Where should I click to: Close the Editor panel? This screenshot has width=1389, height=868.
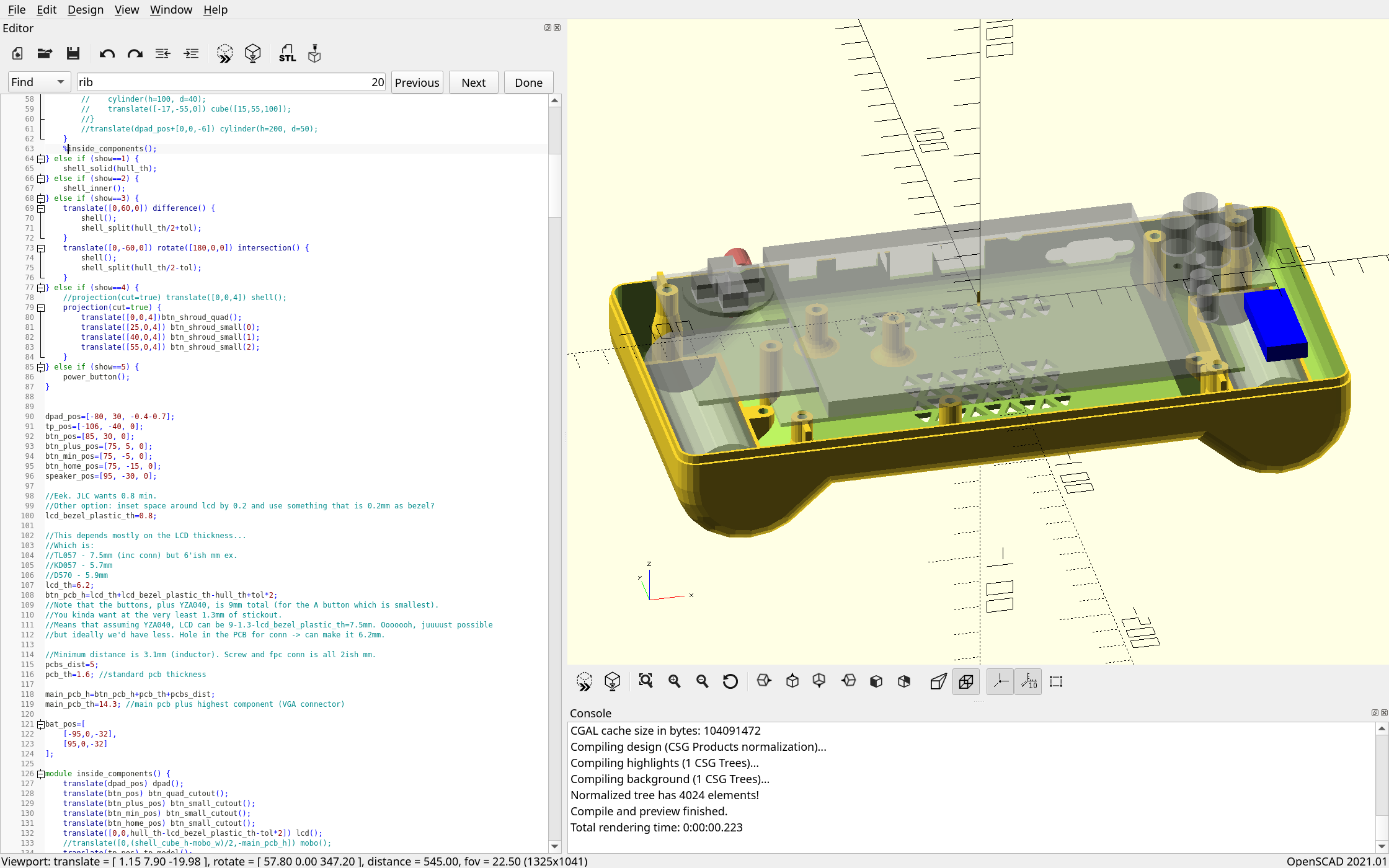pyautogui.click(x=557, y=28)
